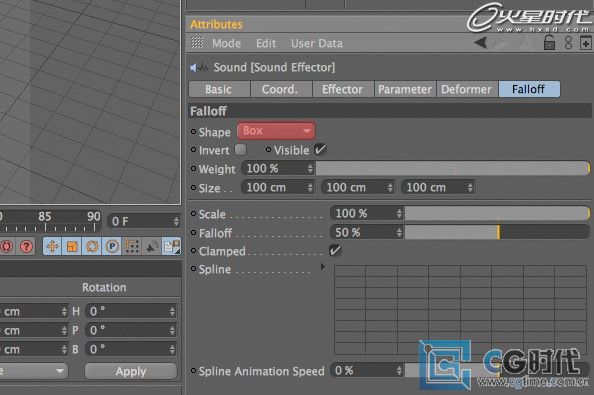Click keyframe dot next to Clamped
This screenshot has height=395, width=594.
click(193, 250)
